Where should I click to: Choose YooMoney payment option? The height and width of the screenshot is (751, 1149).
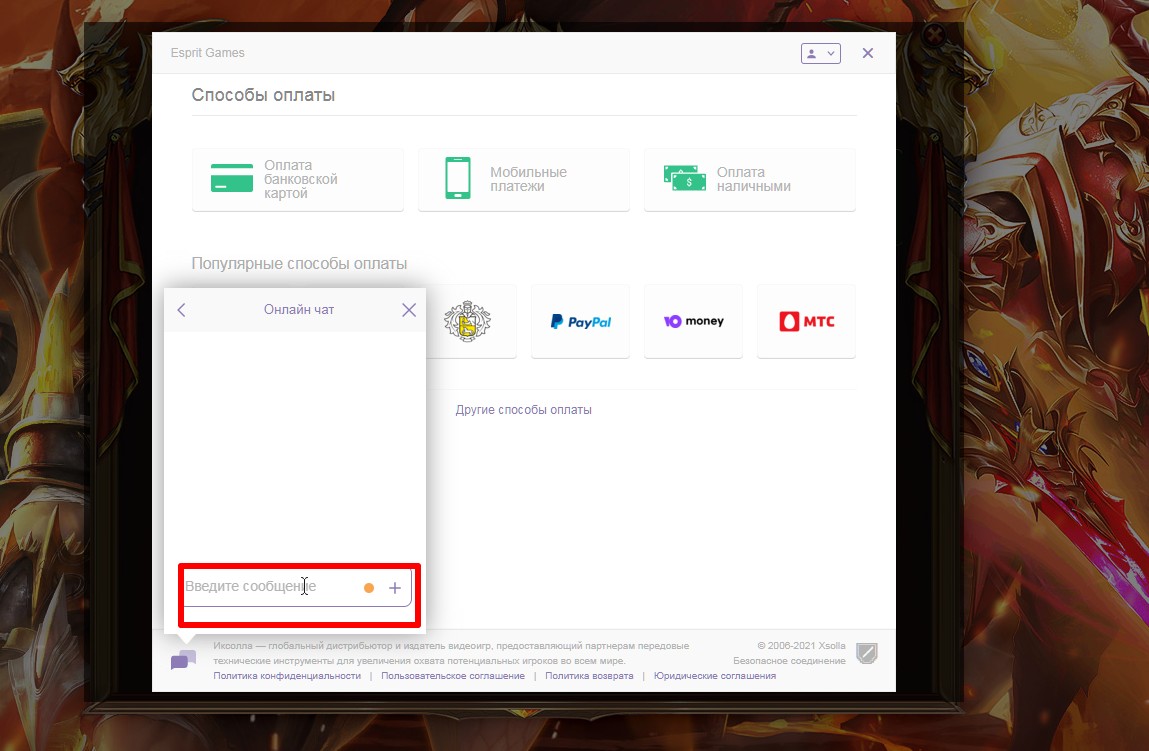pyautogui.click(x=693, y=322)
